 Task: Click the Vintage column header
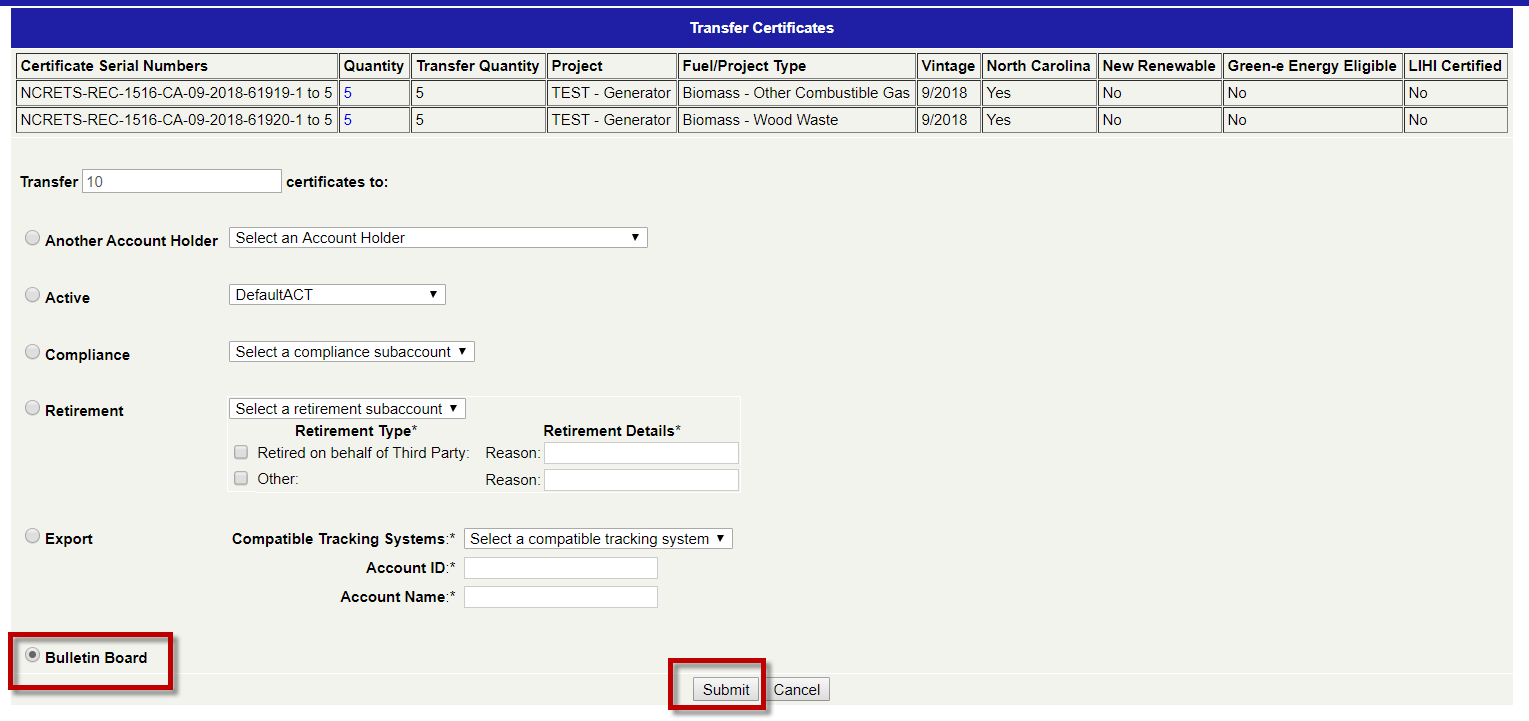pos(948,66)
